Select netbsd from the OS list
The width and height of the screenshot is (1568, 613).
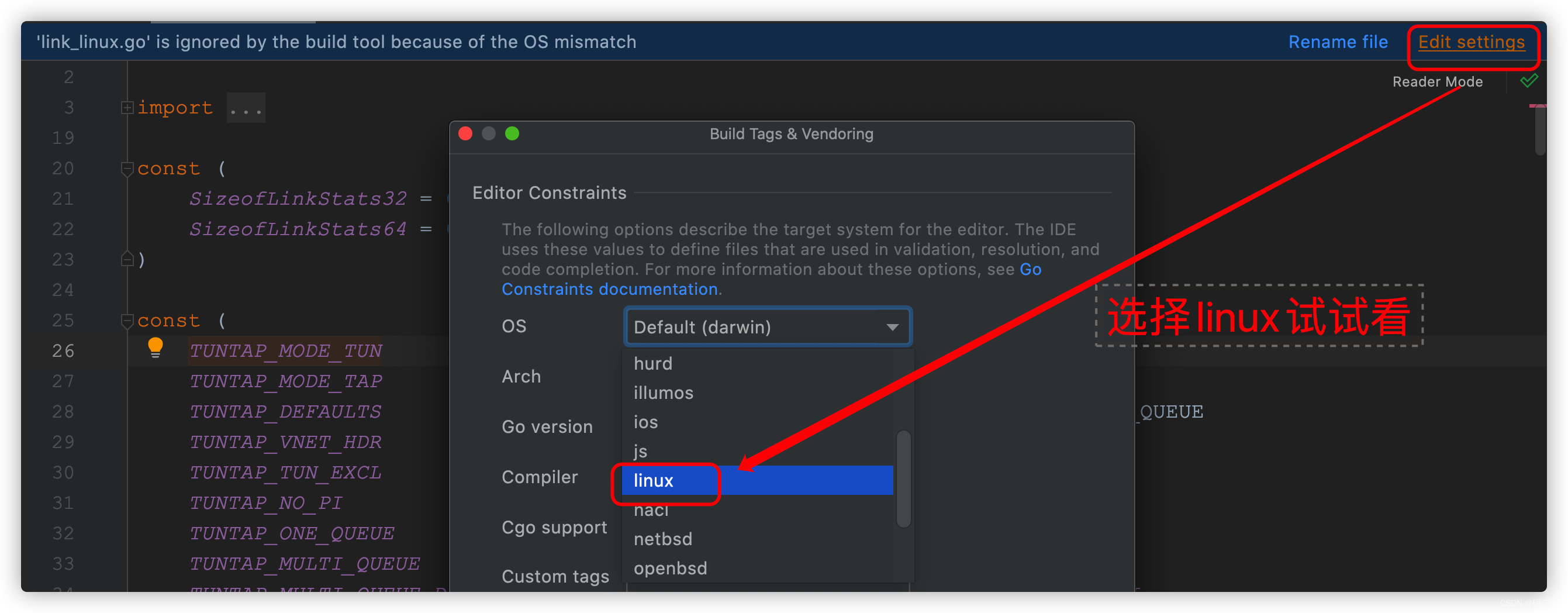click(x=757, y=539)
